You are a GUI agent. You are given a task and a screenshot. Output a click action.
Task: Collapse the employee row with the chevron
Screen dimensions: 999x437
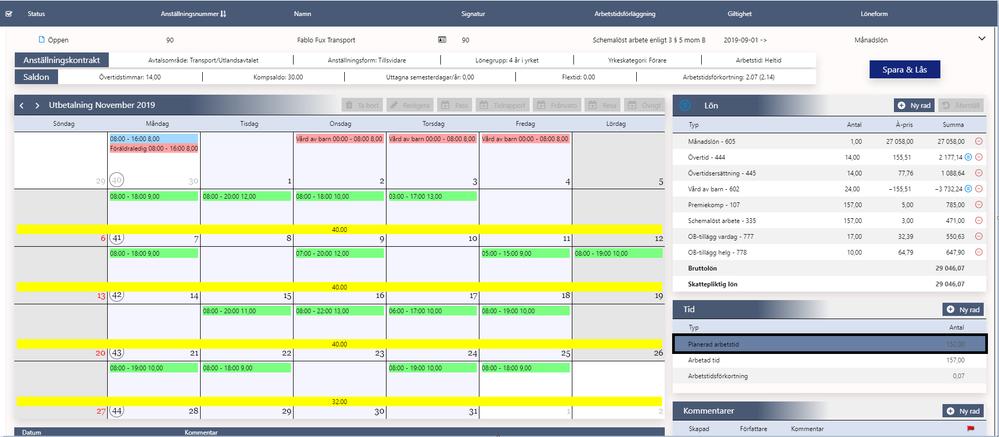tap(982, 39)
